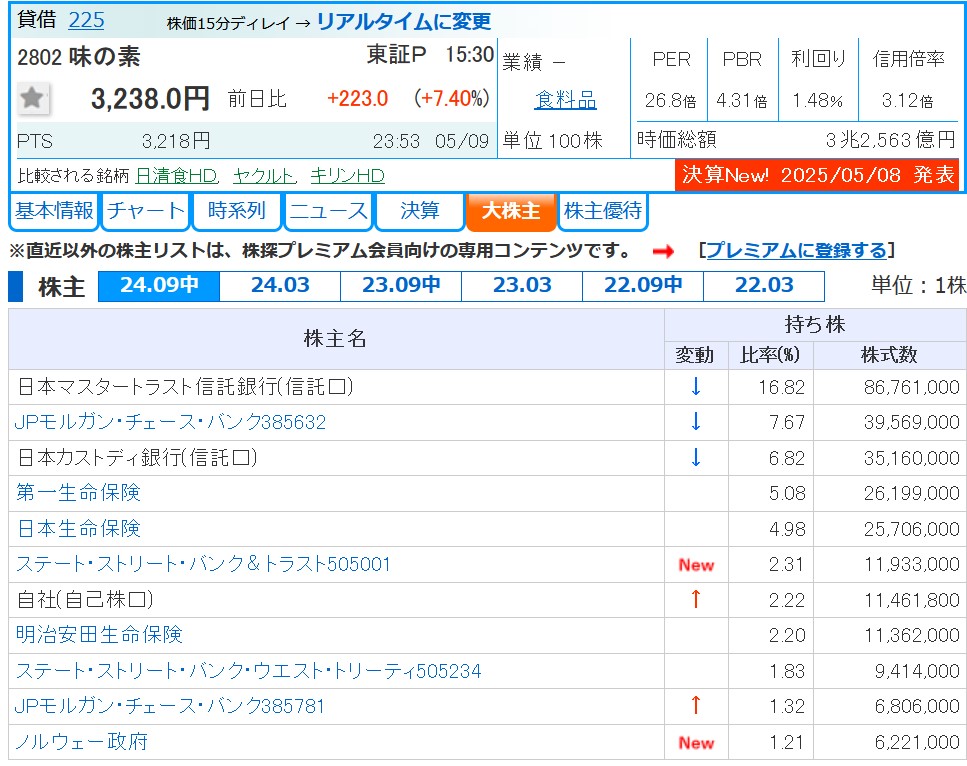The width and height of the screenshot is (967, 766).
Task: Switch to the 基本情報 tab
Action: pyautogui.click(x=54, y=211)
